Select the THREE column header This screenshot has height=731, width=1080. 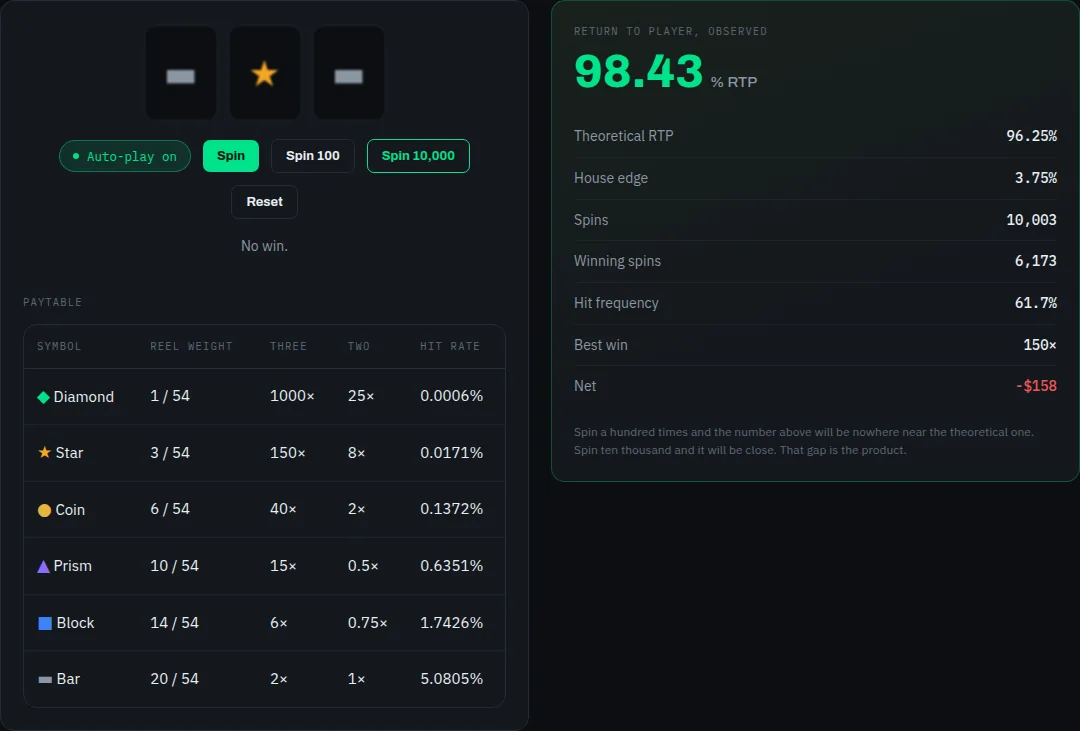click(x=289, y=346)
